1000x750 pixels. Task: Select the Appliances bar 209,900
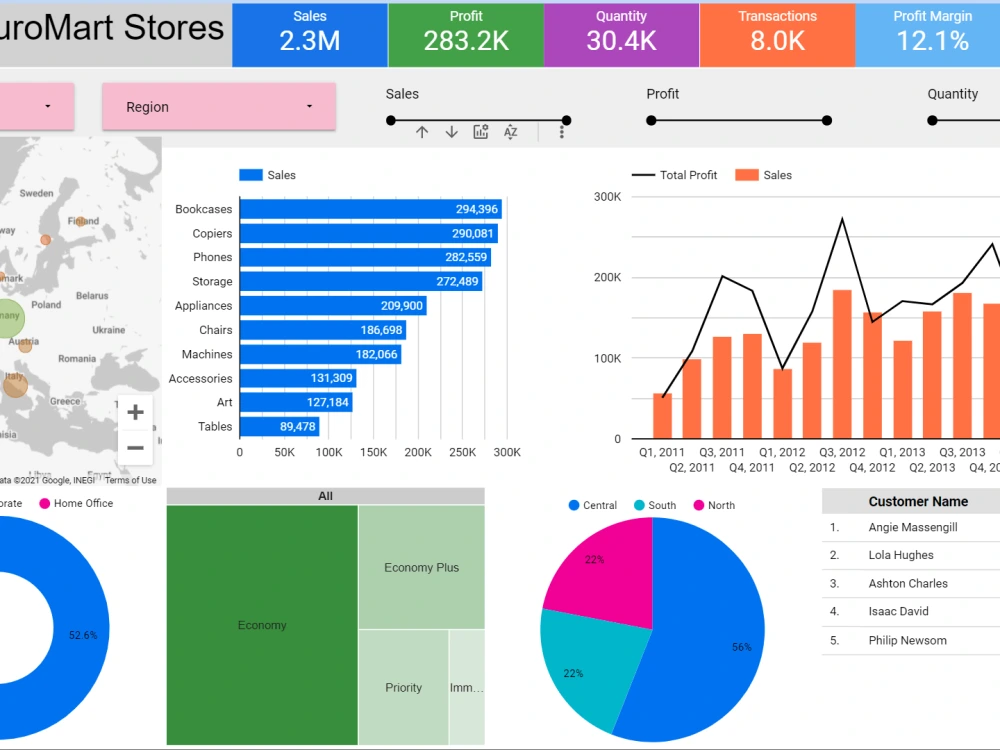click(x=334, y=305)
